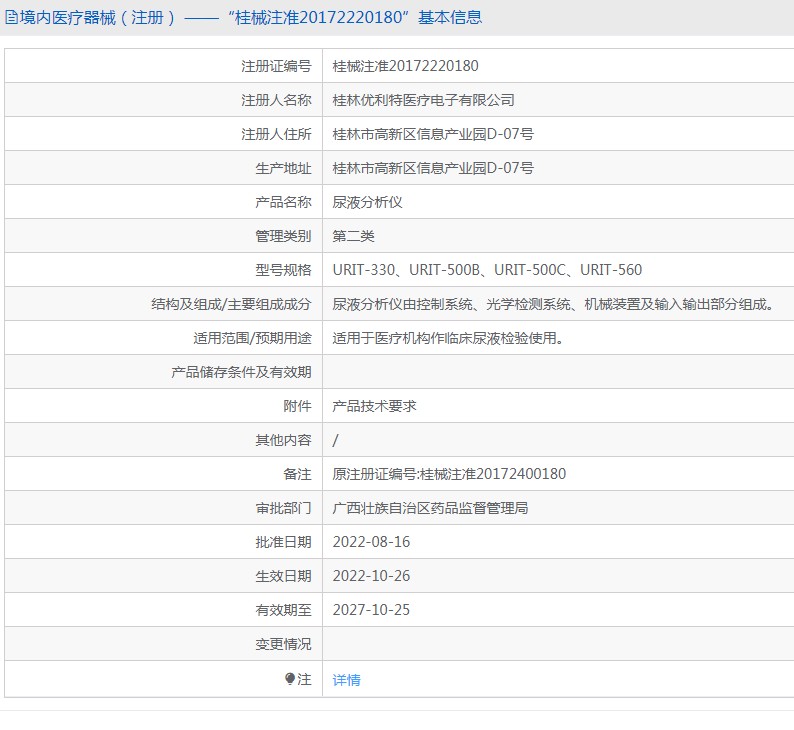Image resolution: width=794 pixels, height=730 pixels.
Task: Click the 产品储存条件及有效期 label
Action: coord(241,372)
